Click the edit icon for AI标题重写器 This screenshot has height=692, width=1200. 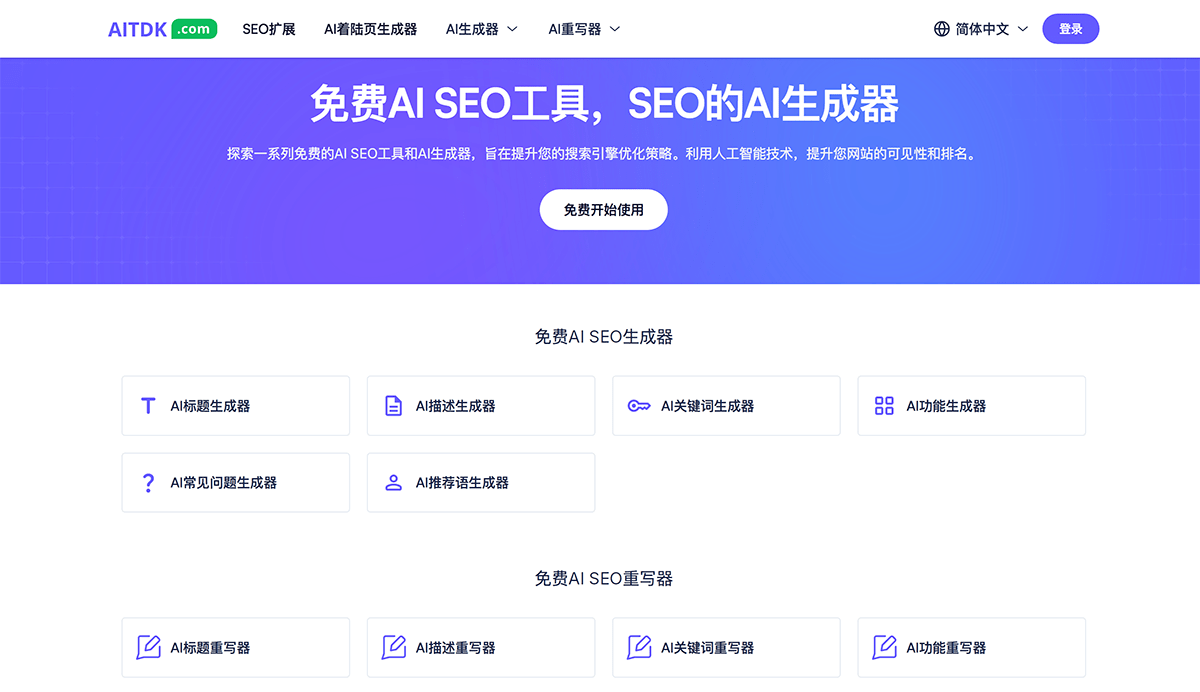[148, 647]
